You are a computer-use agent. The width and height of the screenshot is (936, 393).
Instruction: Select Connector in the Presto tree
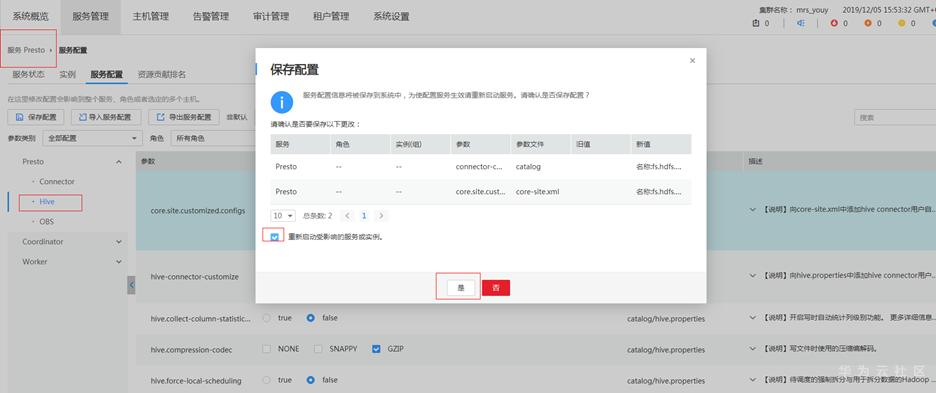[57, 182]
